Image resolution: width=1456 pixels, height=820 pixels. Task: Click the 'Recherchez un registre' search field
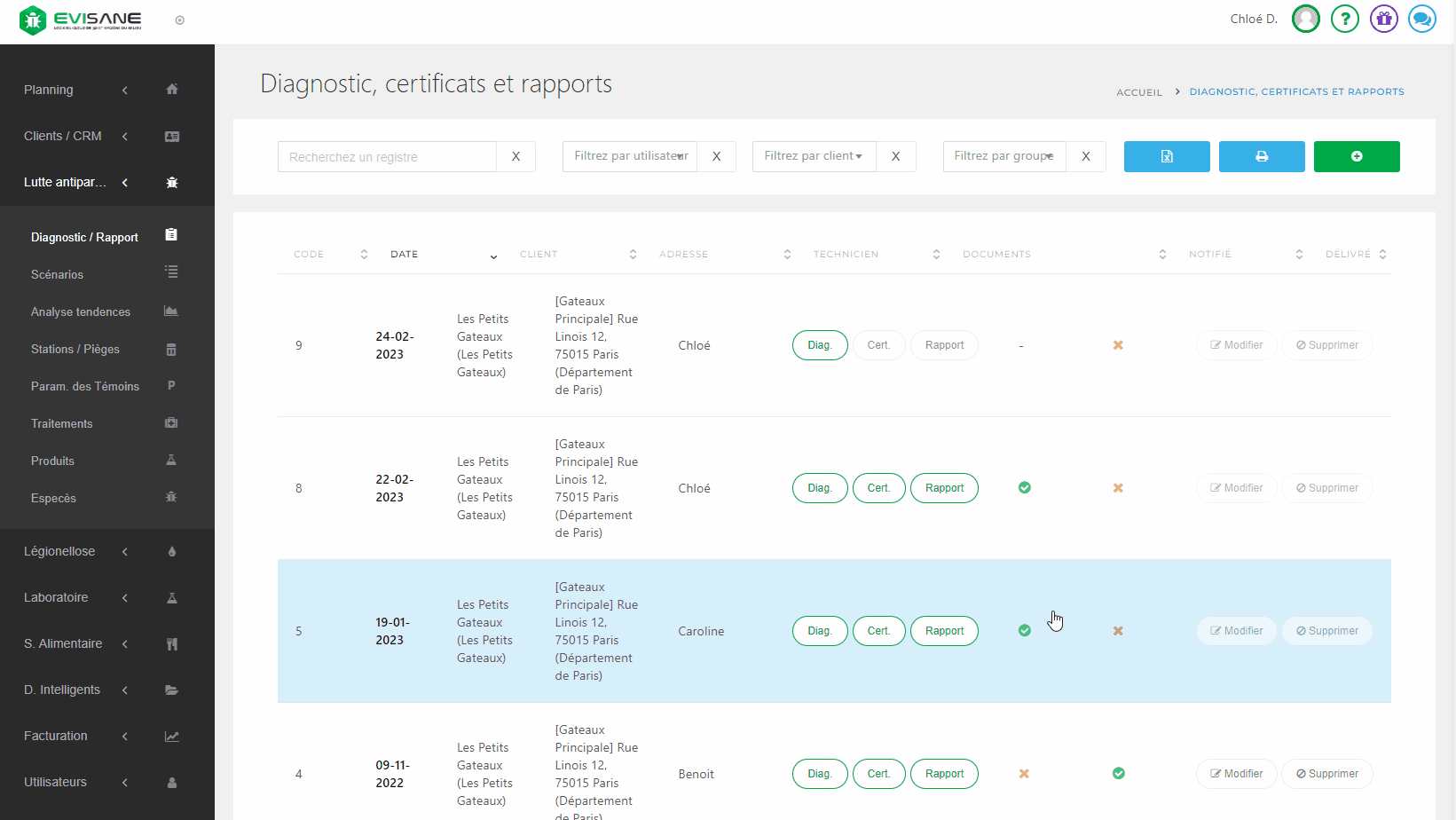click(x=387, y=157)
